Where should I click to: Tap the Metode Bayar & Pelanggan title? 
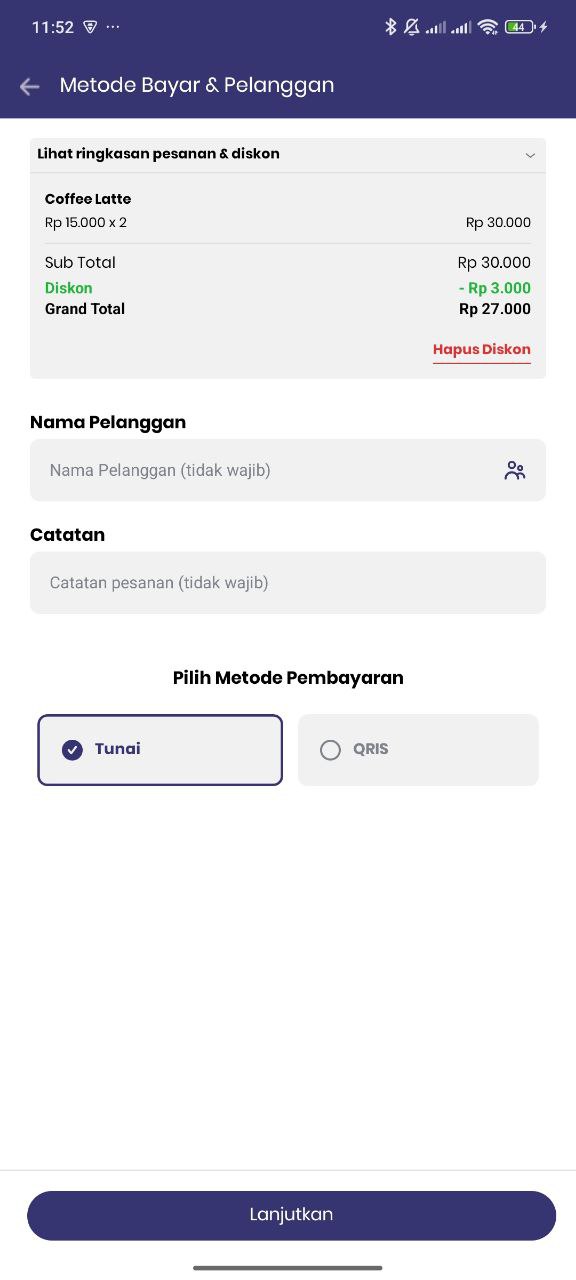point(197,86)
